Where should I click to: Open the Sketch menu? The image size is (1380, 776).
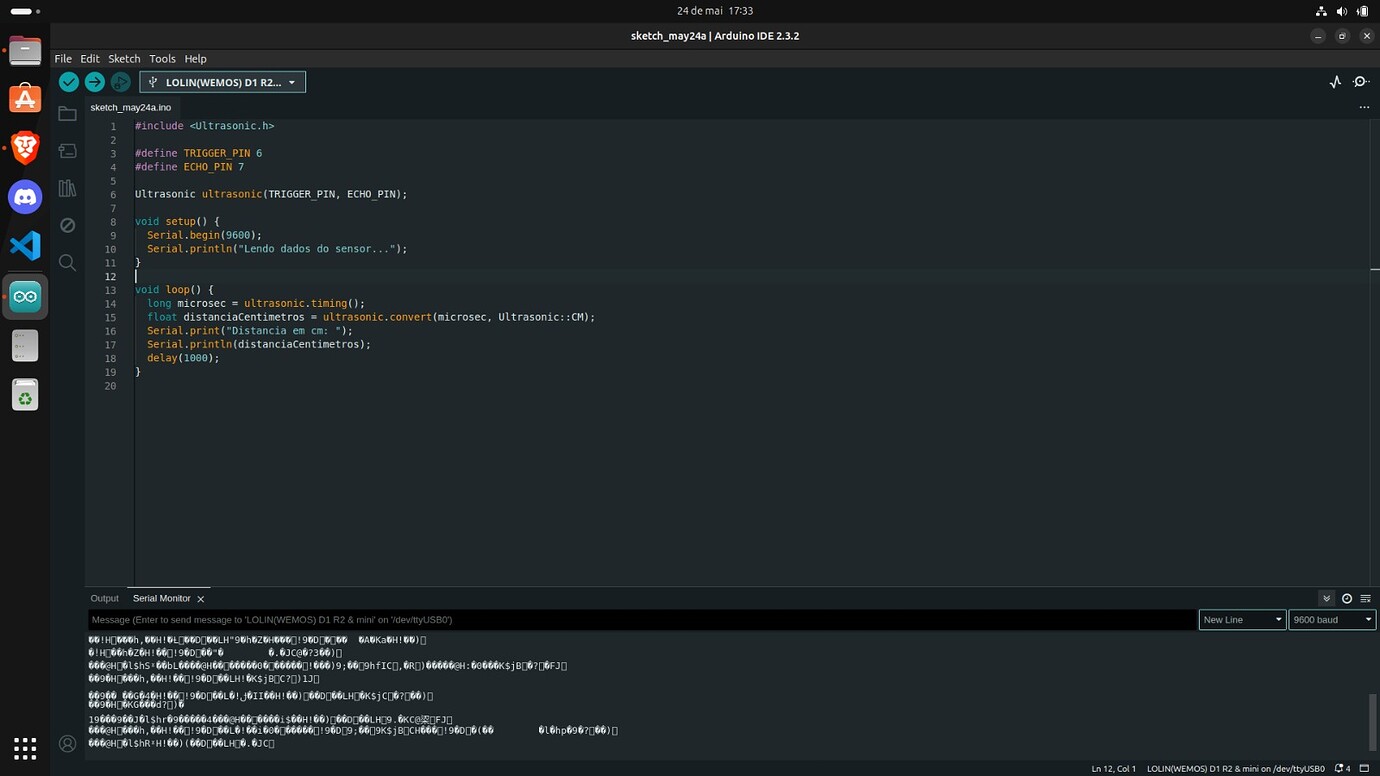124,59
